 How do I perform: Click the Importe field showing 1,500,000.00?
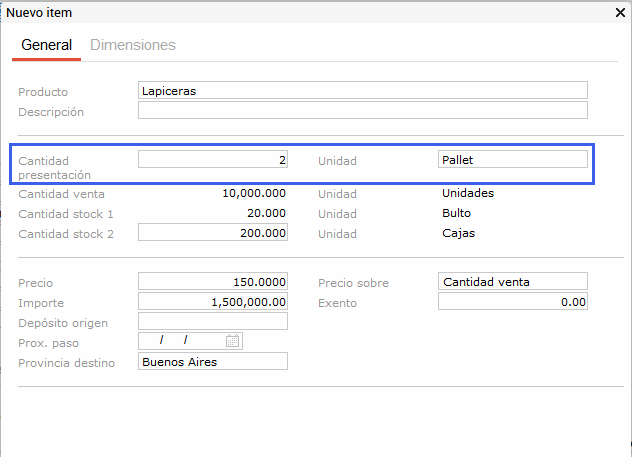point(213,301)
